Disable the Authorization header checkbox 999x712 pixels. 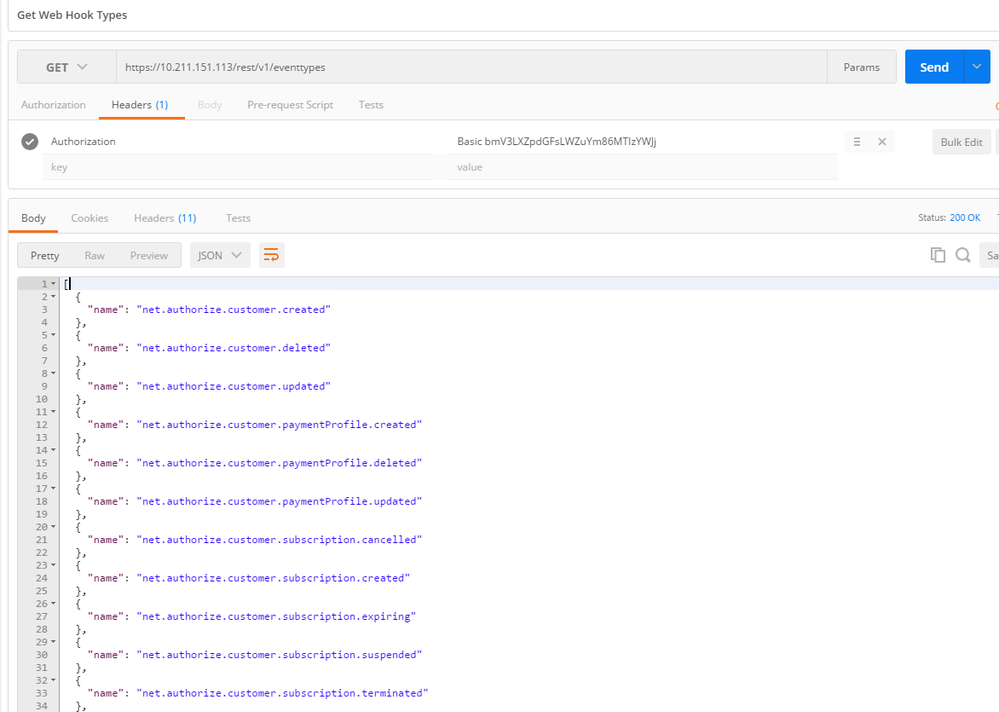(29, 141)
